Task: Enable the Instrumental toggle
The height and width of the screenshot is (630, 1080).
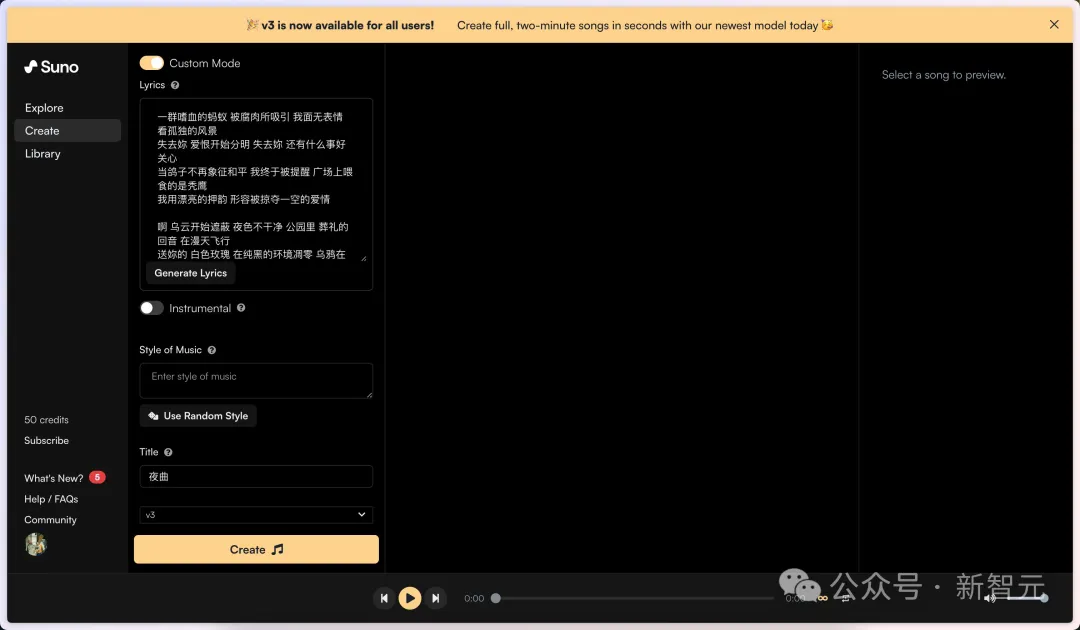Action: pos(152,308)
